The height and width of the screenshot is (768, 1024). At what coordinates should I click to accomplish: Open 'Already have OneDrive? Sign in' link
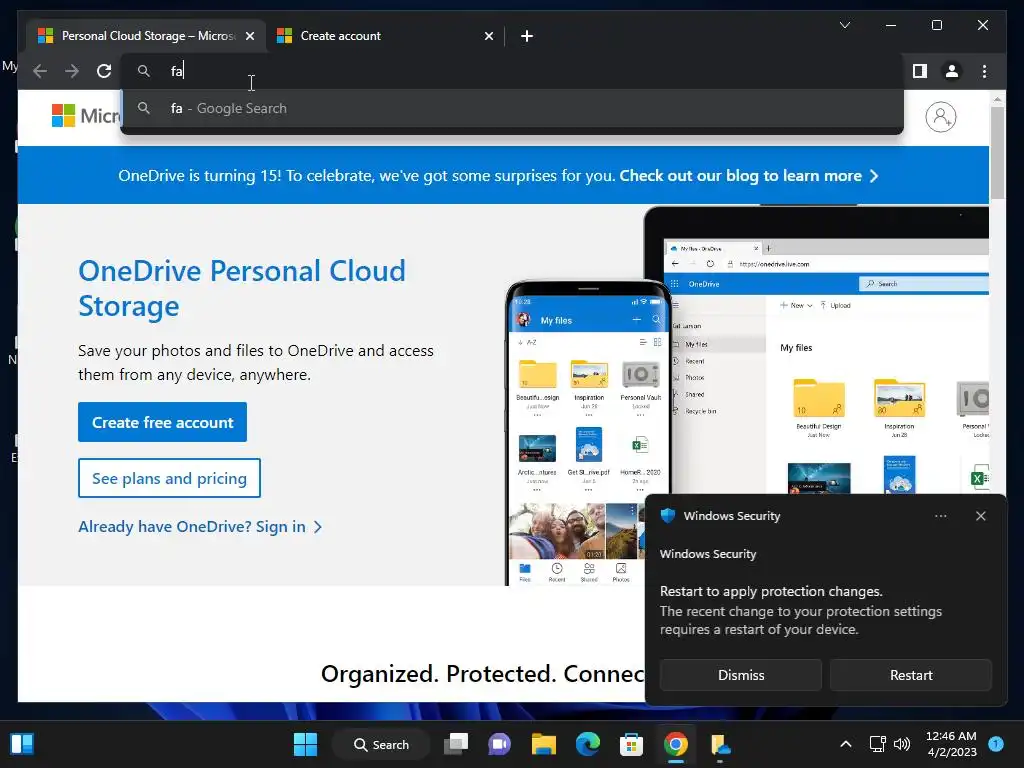coord(200,526)
